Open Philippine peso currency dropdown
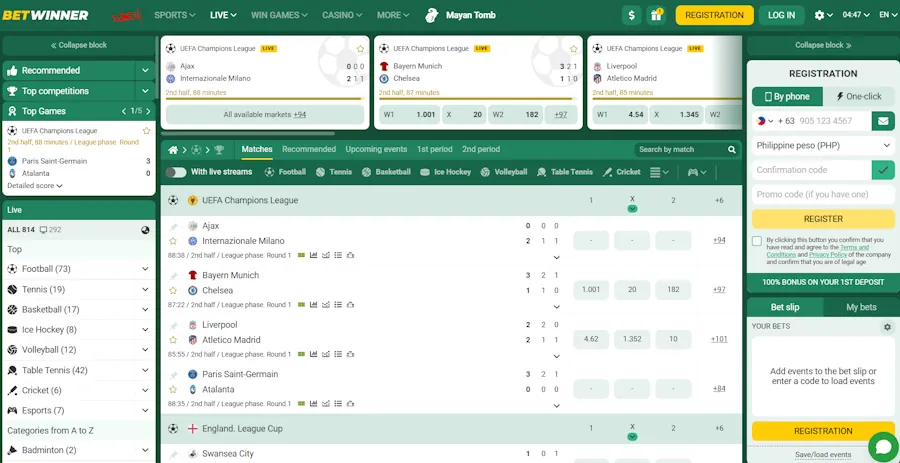 [823, 146]
